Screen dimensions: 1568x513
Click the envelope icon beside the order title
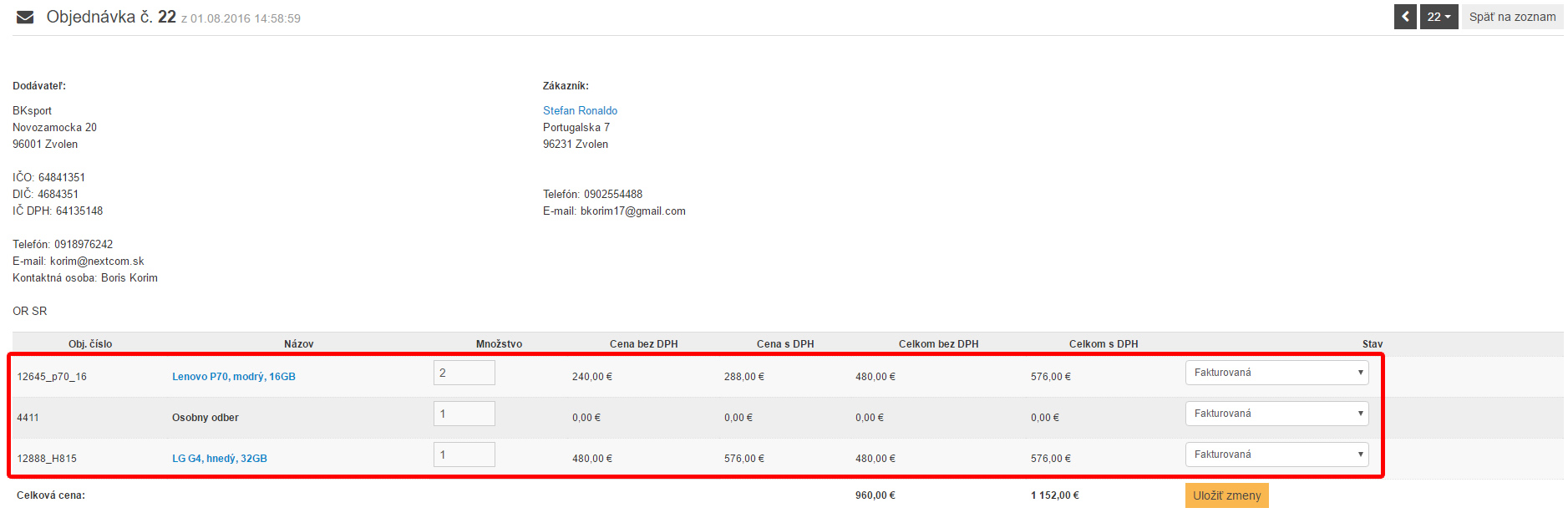click(x=25, y=17)
